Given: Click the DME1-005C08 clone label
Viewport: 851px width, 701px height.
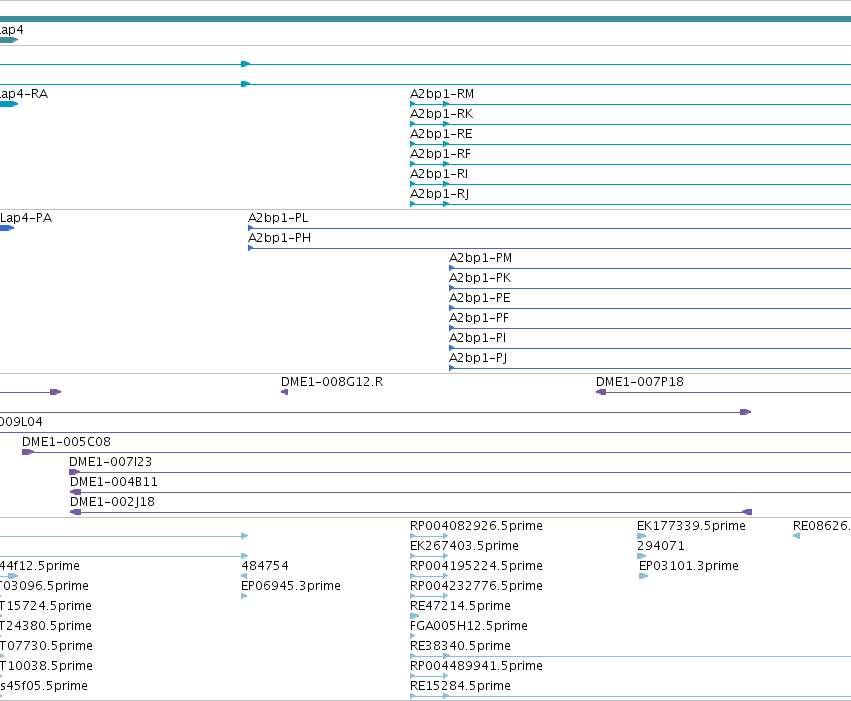Looking at the screenshot, I should (x=66, y=442).
